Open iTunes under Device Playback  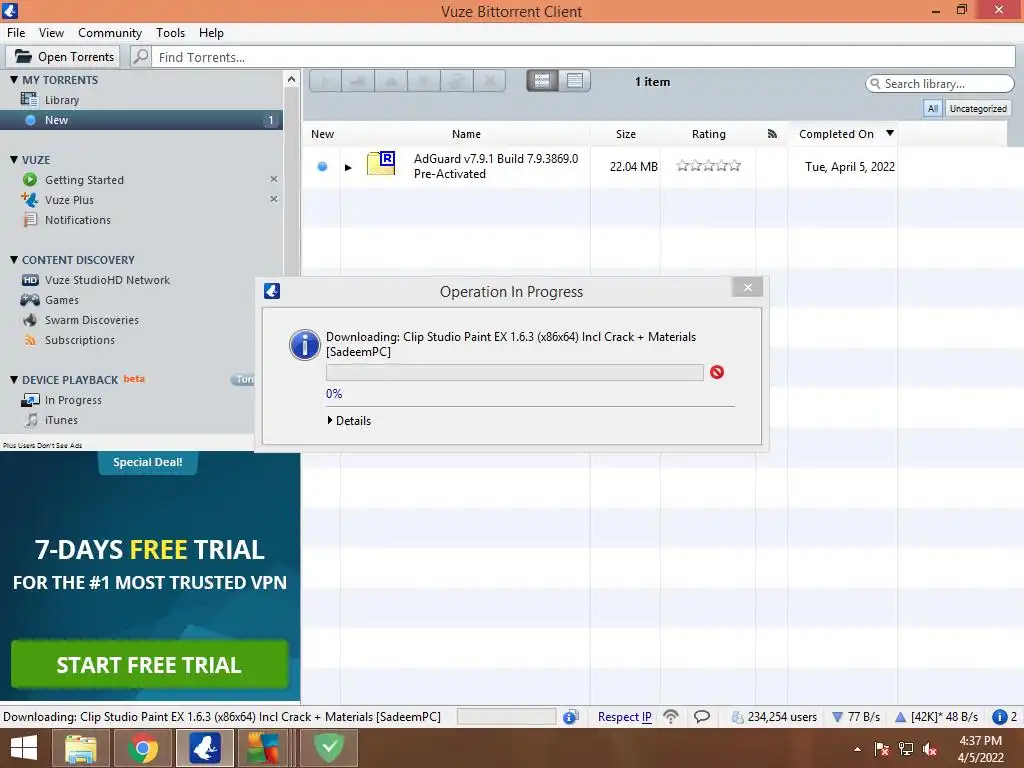[x=61, y=420]
